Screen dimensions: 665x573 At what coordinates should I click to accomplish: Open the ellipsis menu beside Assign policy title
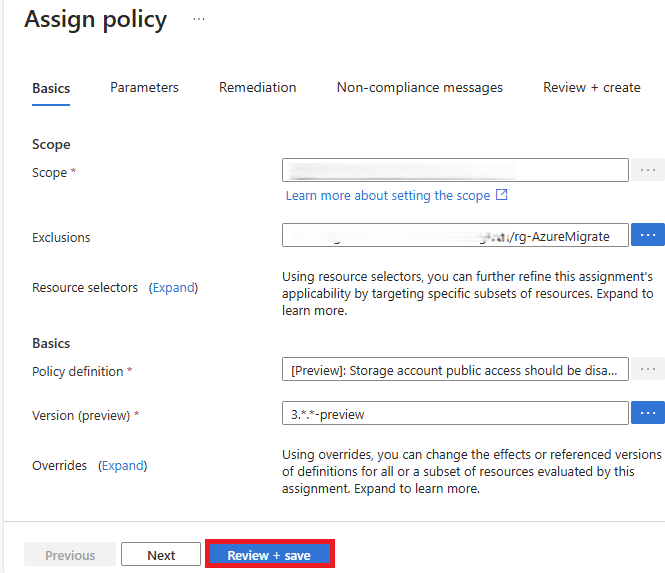coord(199,19)
